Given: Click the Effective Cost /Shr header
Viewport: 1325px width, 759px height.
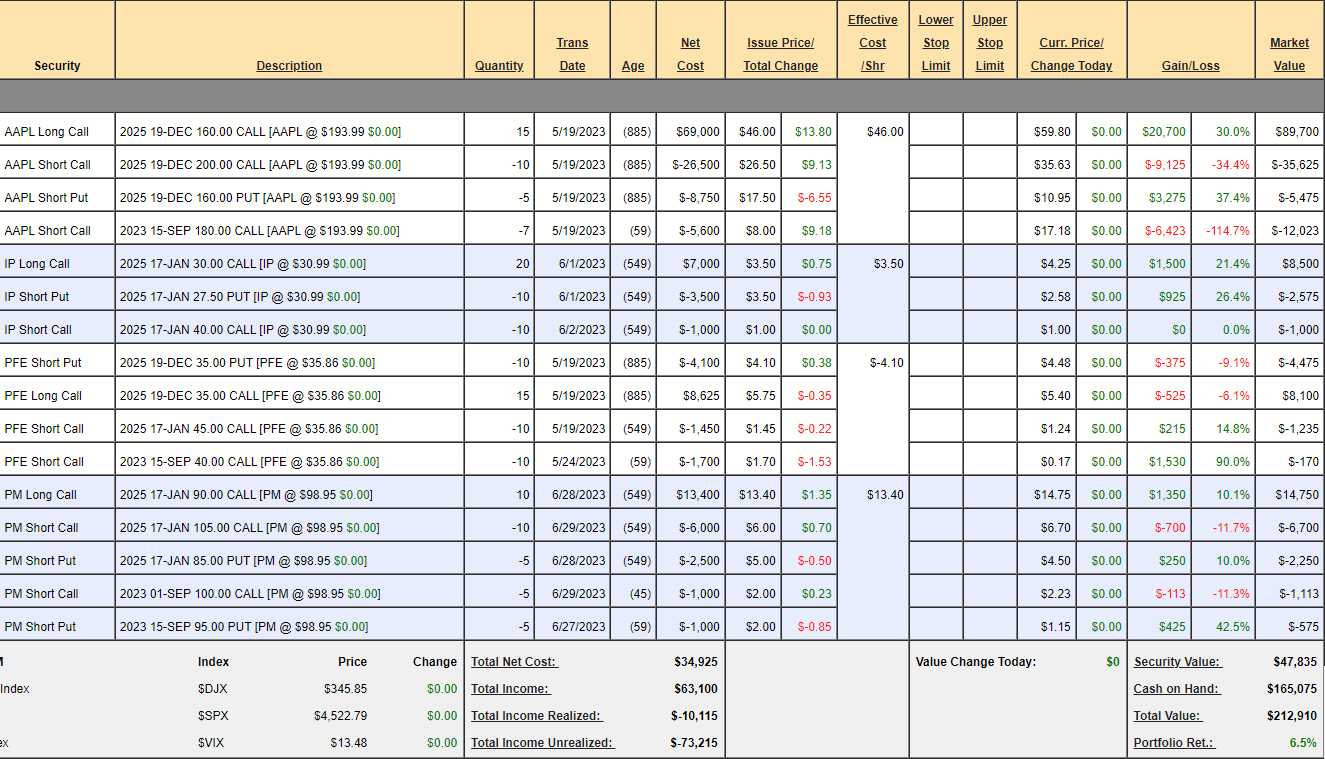Looking at the screenshot, I should [872, 43].
